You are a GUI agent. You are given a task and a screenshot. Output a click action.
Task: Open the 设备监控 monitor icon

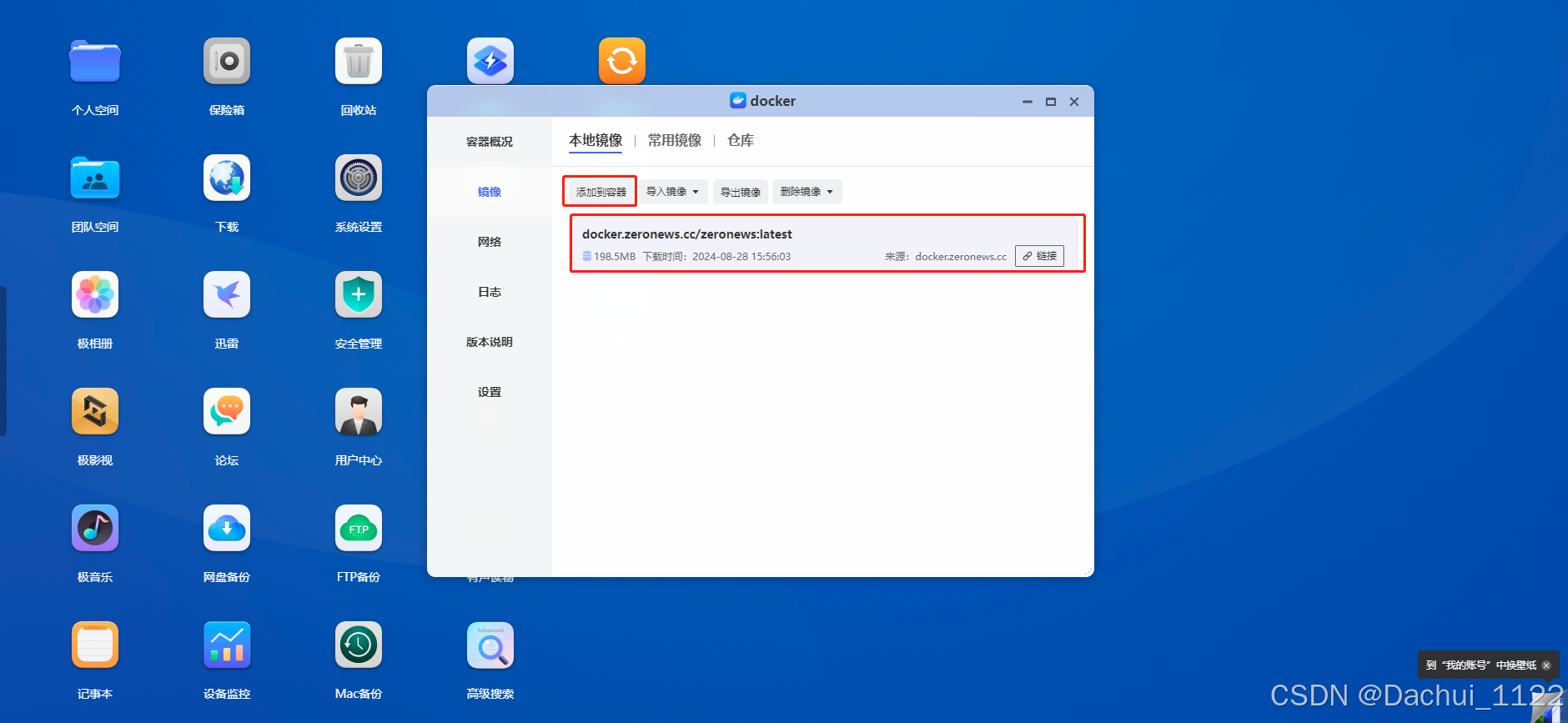point(227,645)
